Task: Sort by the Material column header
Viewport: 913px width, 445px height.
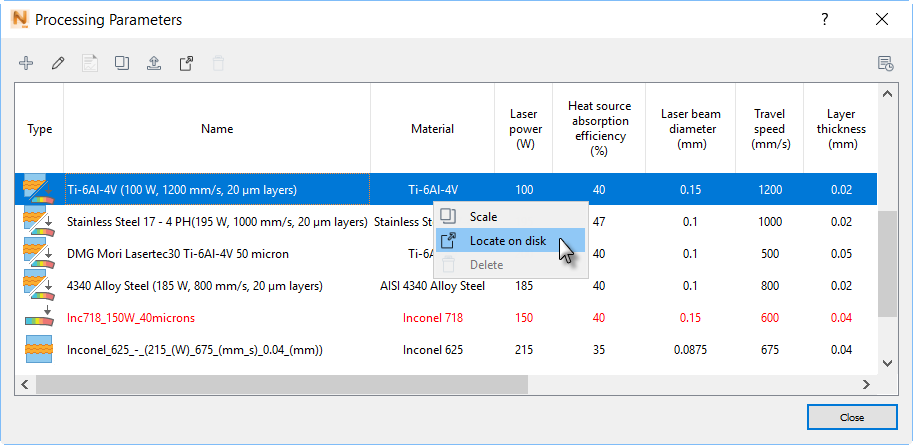Action: [x=432, y=129]
